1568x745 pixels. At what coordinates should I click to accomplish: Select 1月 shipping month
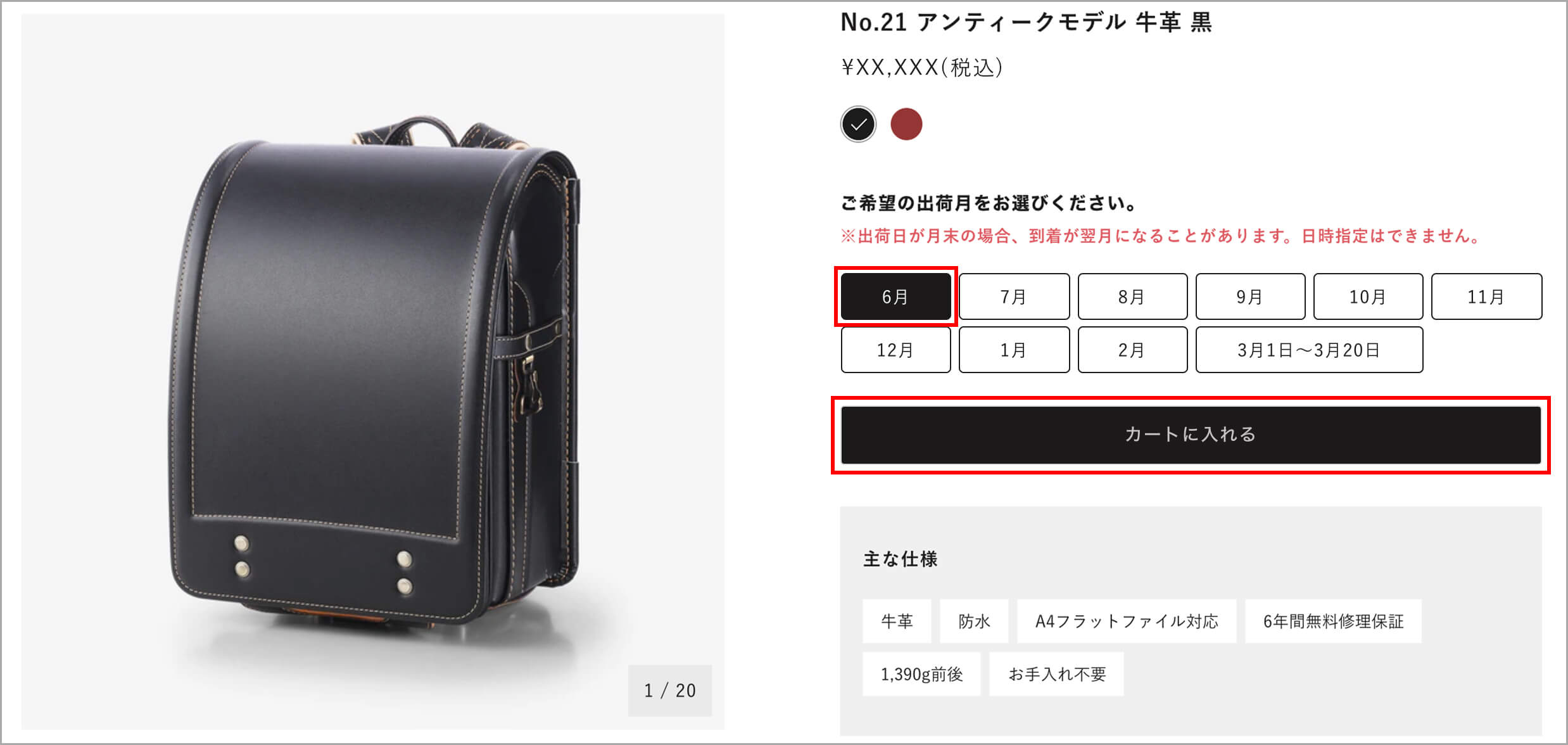(x=1014, y=350)
